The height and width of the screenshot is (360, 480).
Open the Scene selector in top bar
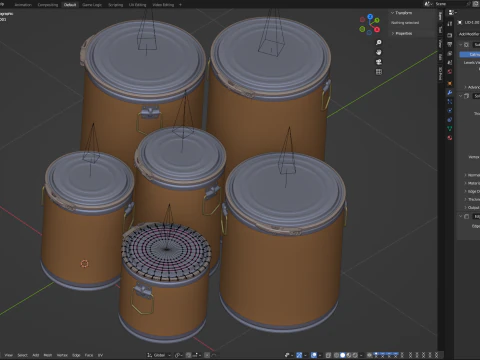(x=429, y=4)
